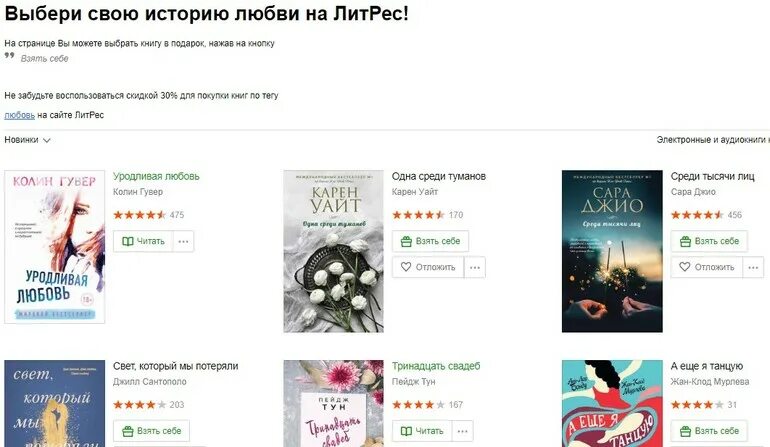Image resolution: width=770 pixels, height=447 pixels.
Task: Click book icon to read Уродливая любовь
Action: (128, 241)
